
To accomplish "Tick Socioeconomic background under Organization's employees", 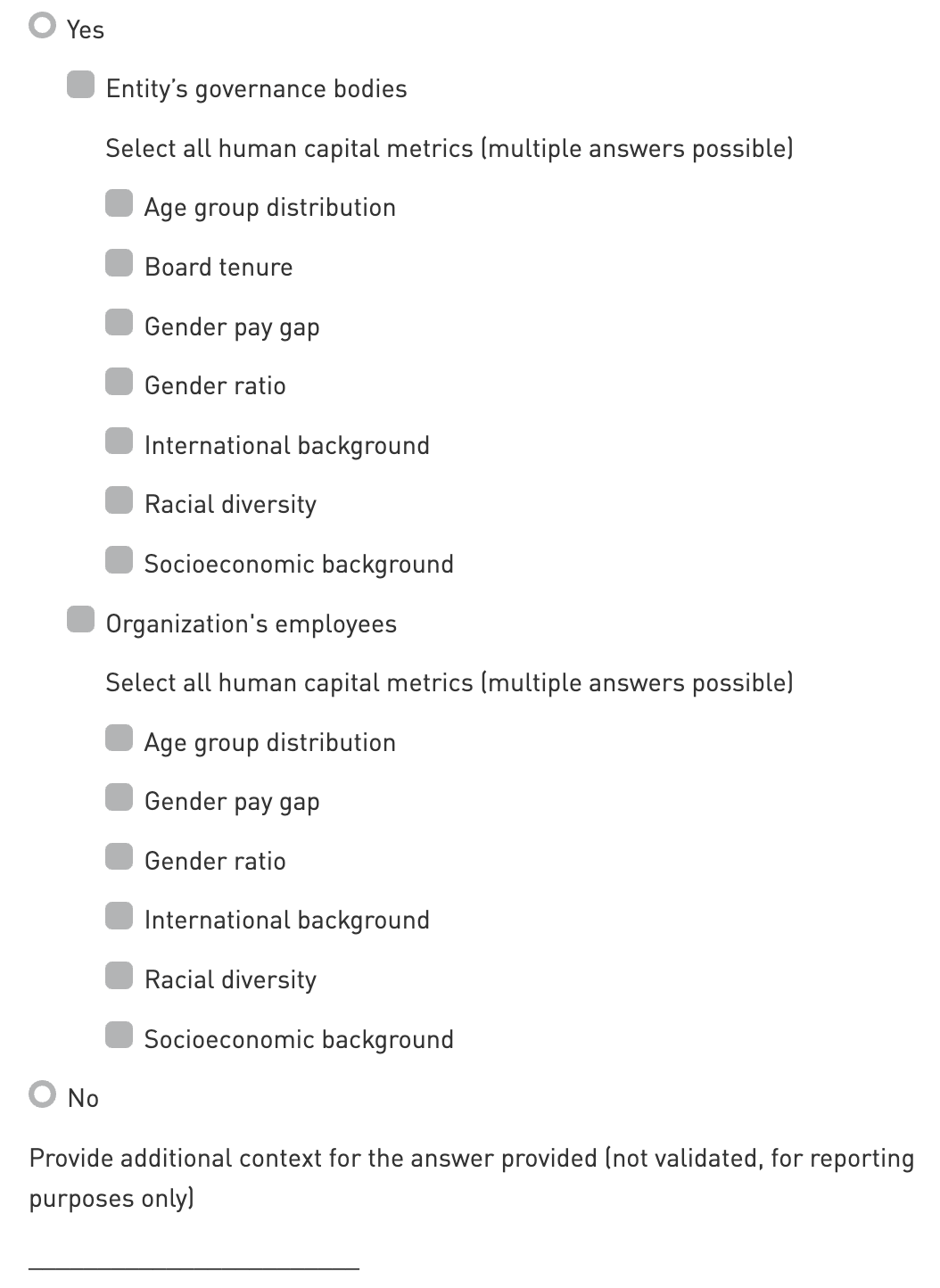I will [x=119, y=1036].
